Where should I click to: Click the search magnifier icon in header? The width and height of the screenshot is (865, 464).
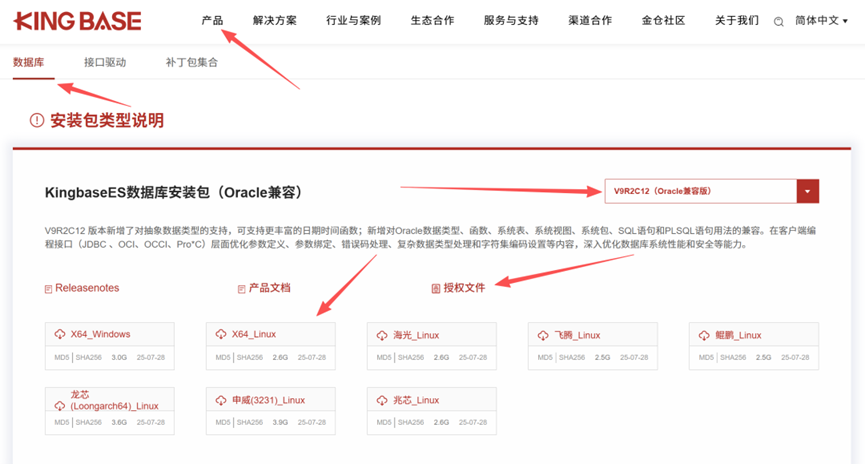click(x=778, y=21)
